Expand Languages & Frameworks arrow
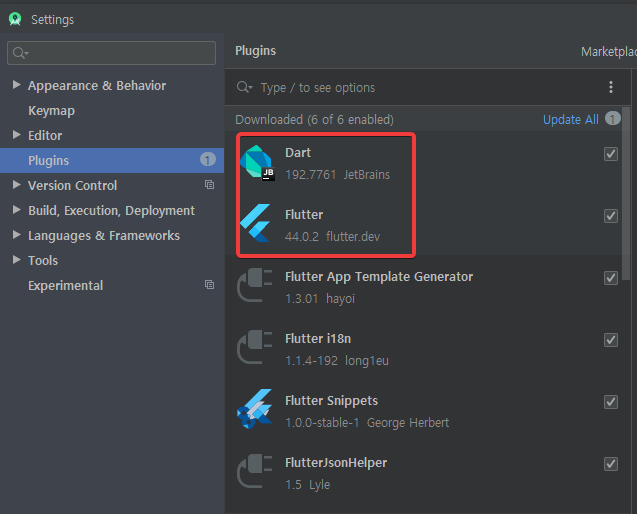Image resolution: width=637 pixels, height=514 pixels. click(x=17, y=234)
